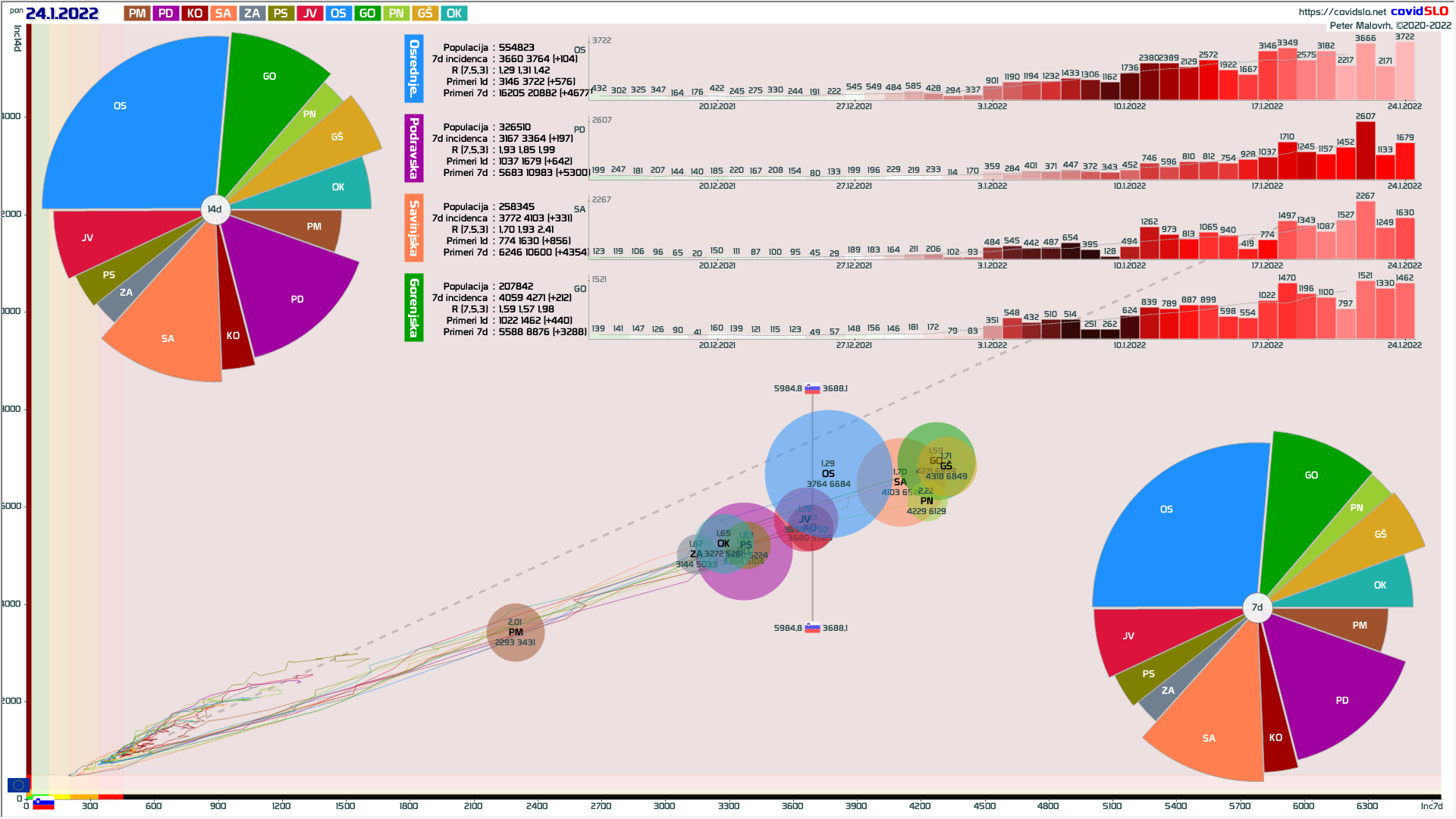Screen dimensions: 1456x819
Task: Click the covidSLO logo text
Action: coord(1419,11)
